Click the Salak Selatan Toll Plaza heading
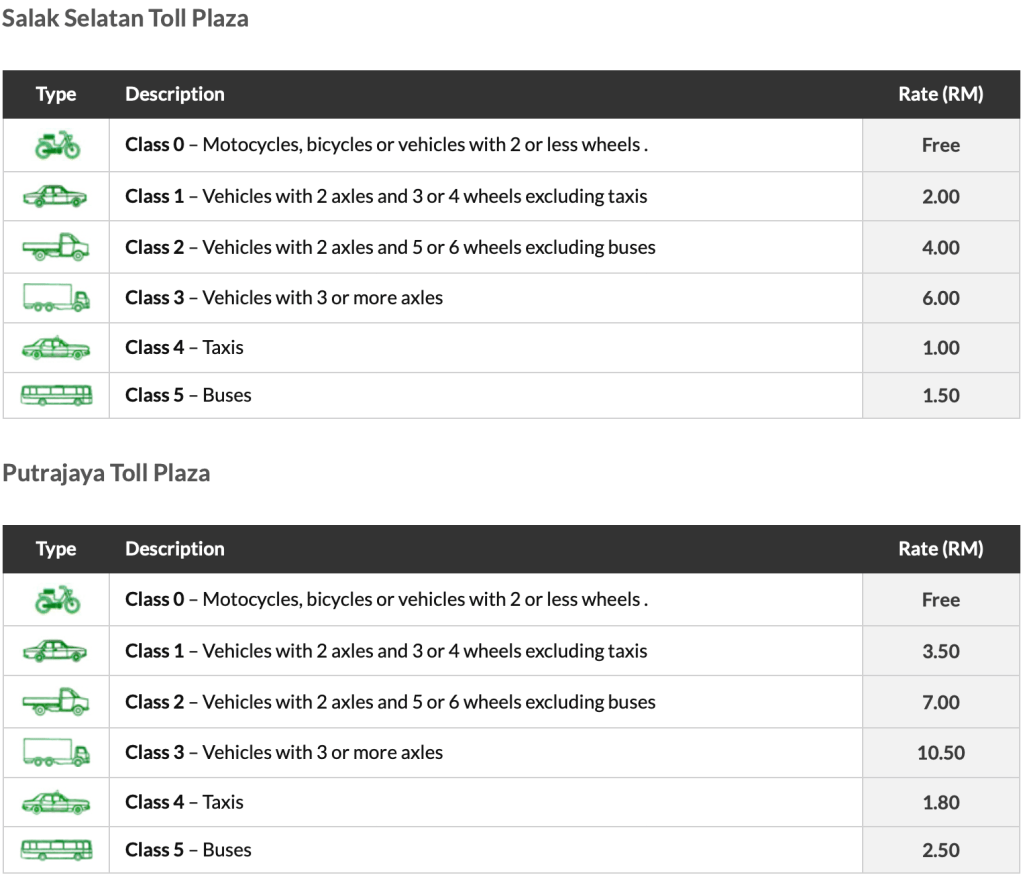Viewport: 1023px width, 875px height. coord(125,18)
